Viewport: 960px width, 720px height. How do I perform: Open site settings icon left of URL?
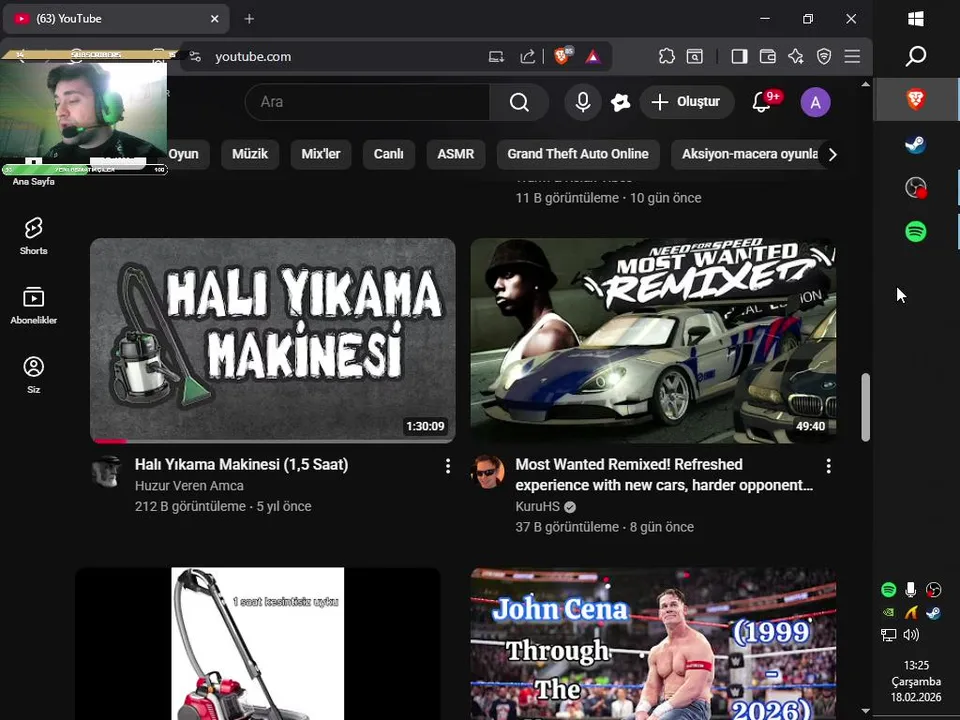(x=195, y=56)
